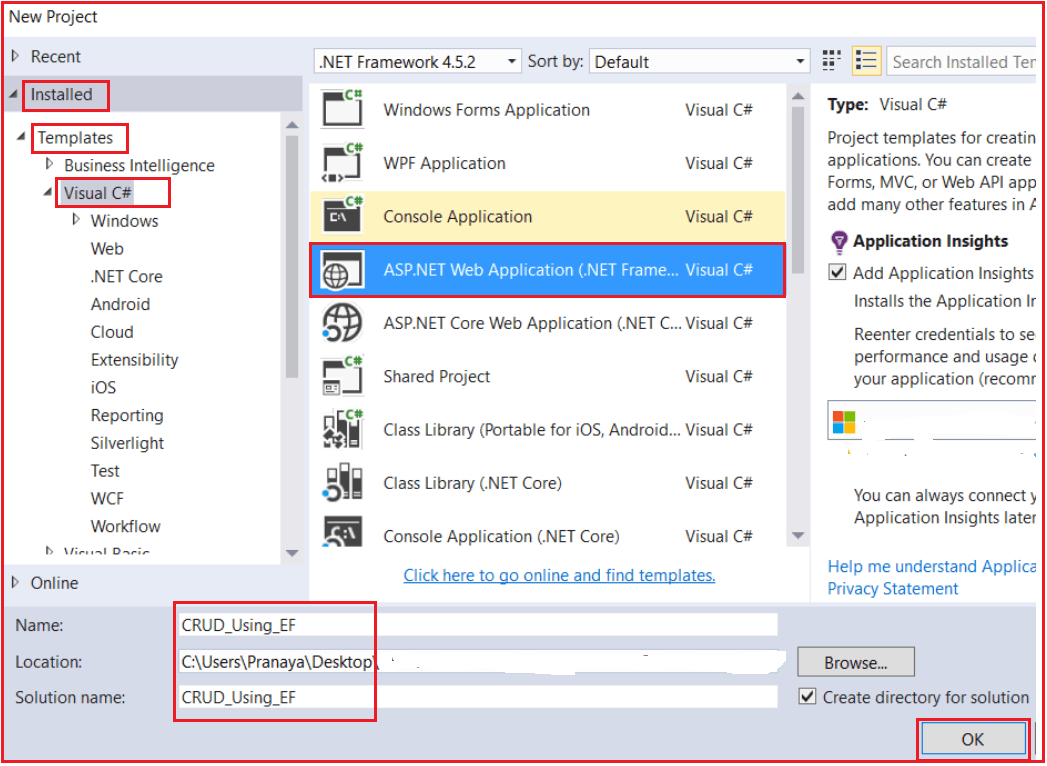Screen dimensions: 1047x766
Task: Click the Microsoft logo account icon
Action: [x=844, y=422]
